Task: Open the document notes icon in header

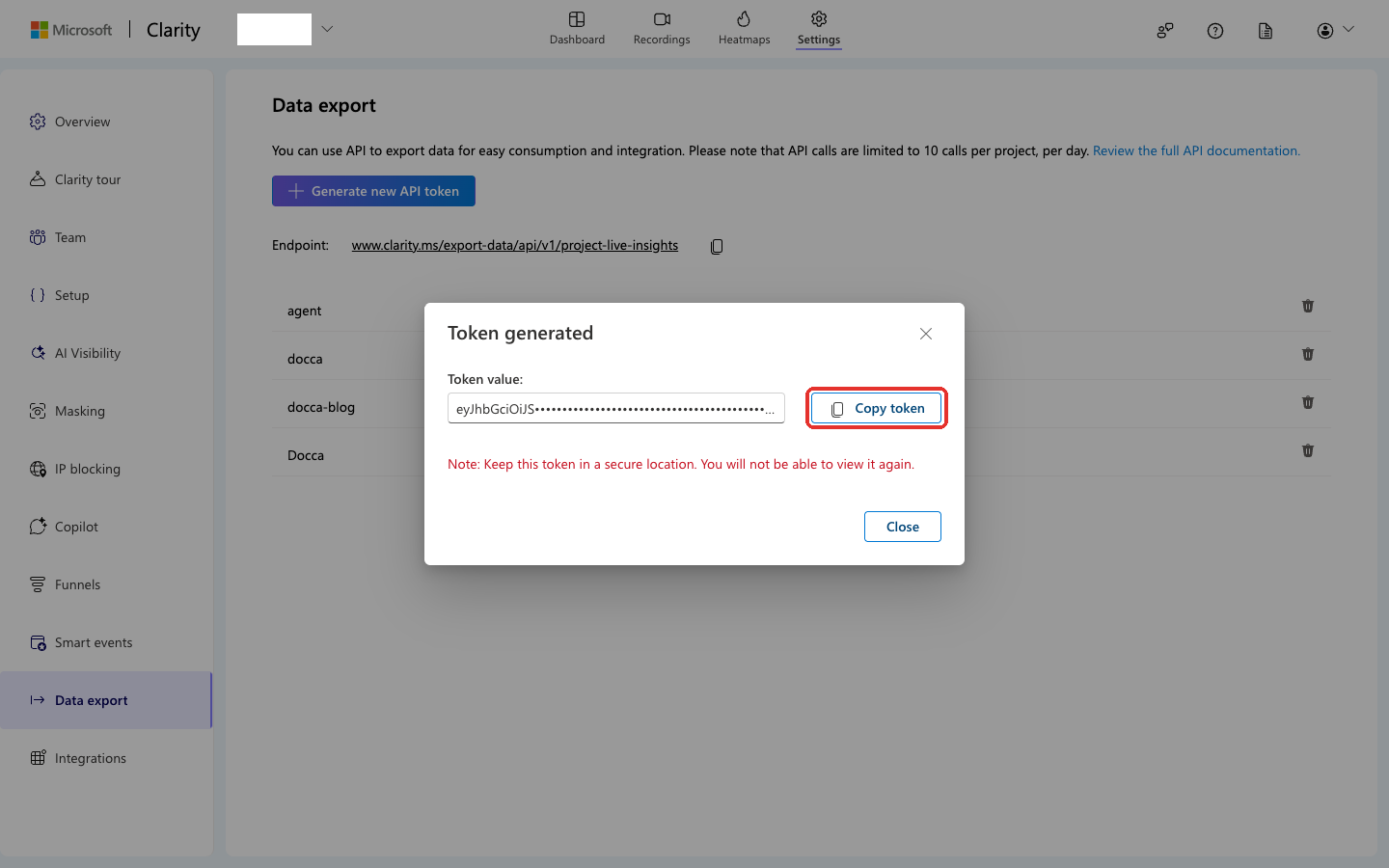Action: [x=1266, y=31]
